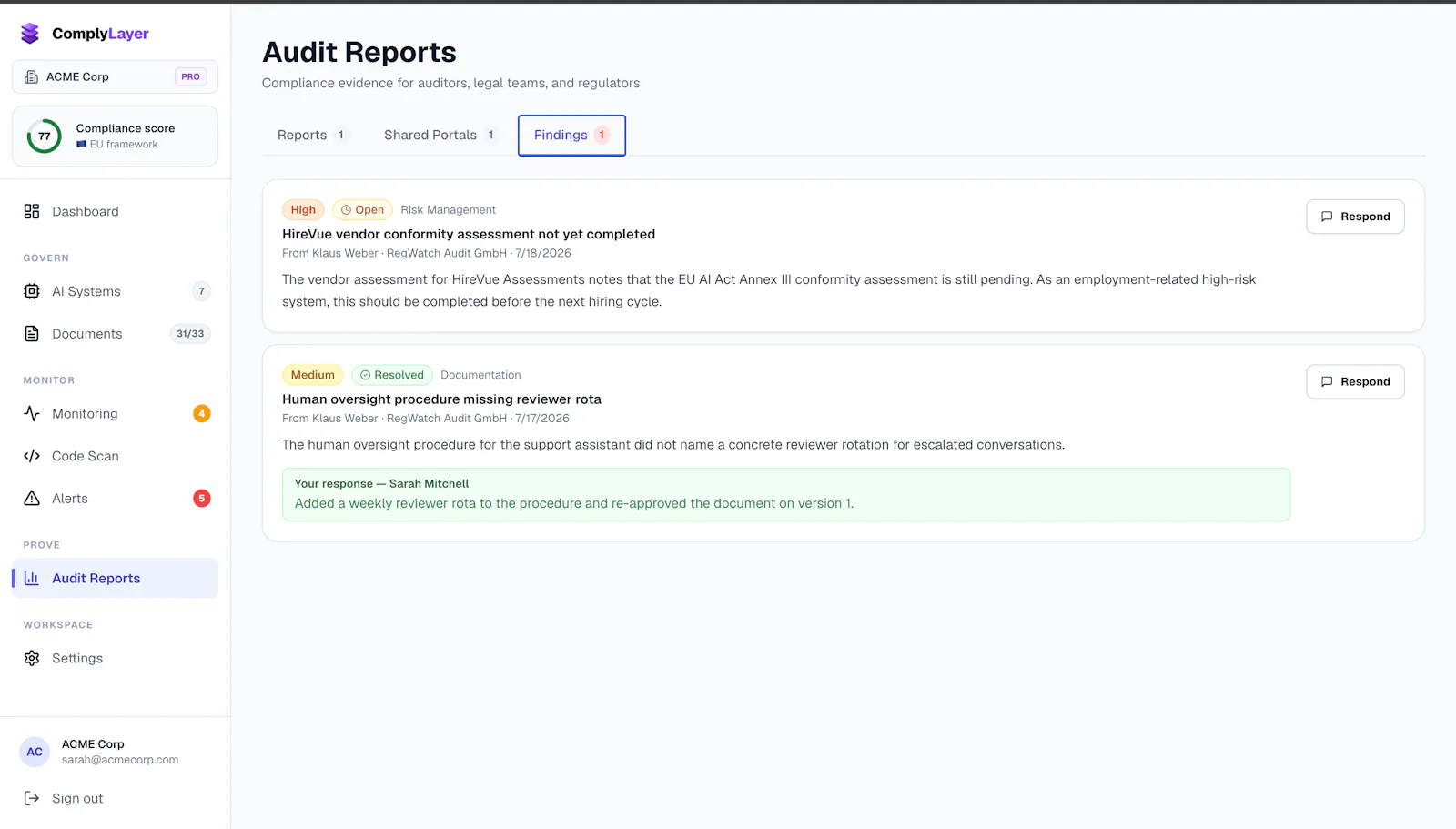Screen dimensions: 1456x829
Task: Click the ComplyLayer logo icon
Action: point(30,34)
